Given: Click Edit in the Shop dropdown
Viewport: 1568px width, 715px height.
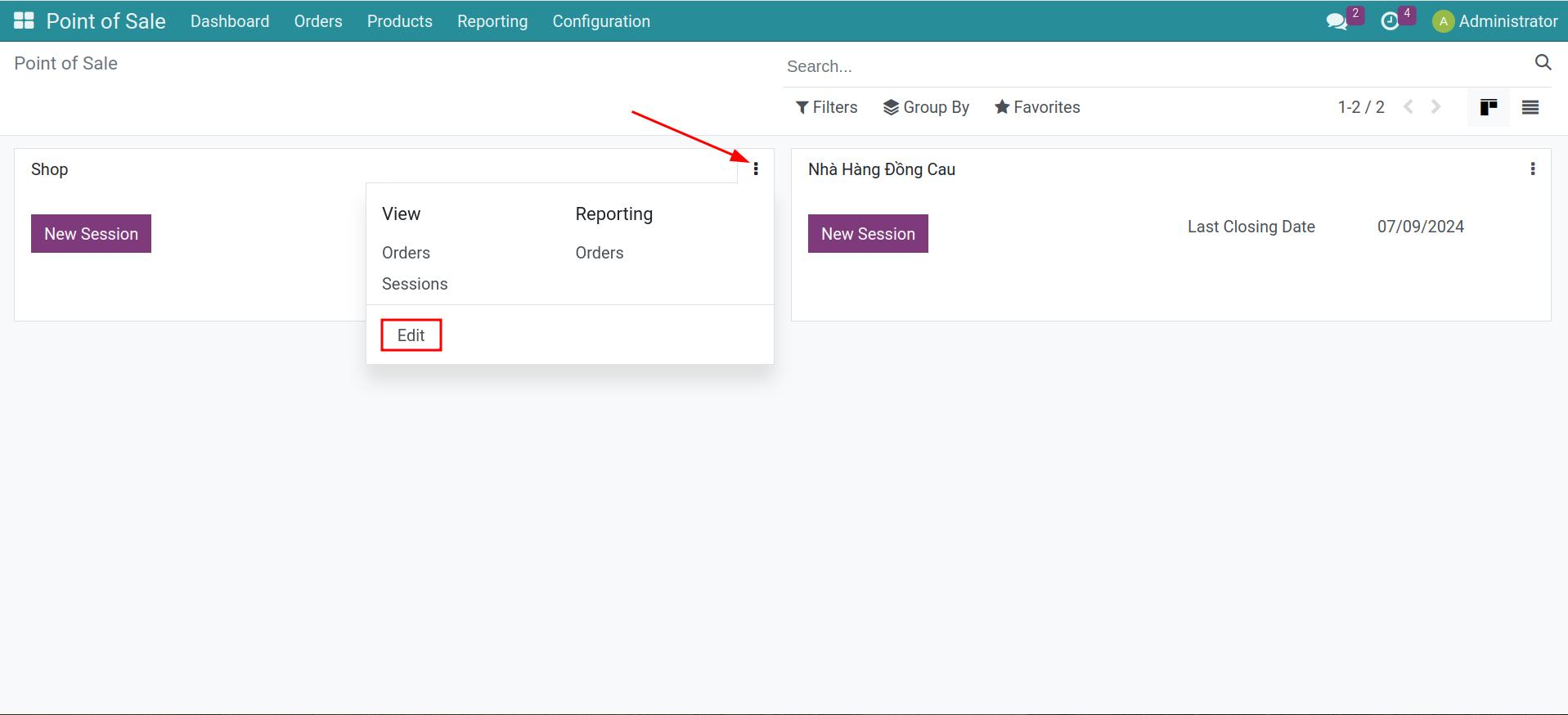Looking at the screenshot, I should (x=411, y=335).
